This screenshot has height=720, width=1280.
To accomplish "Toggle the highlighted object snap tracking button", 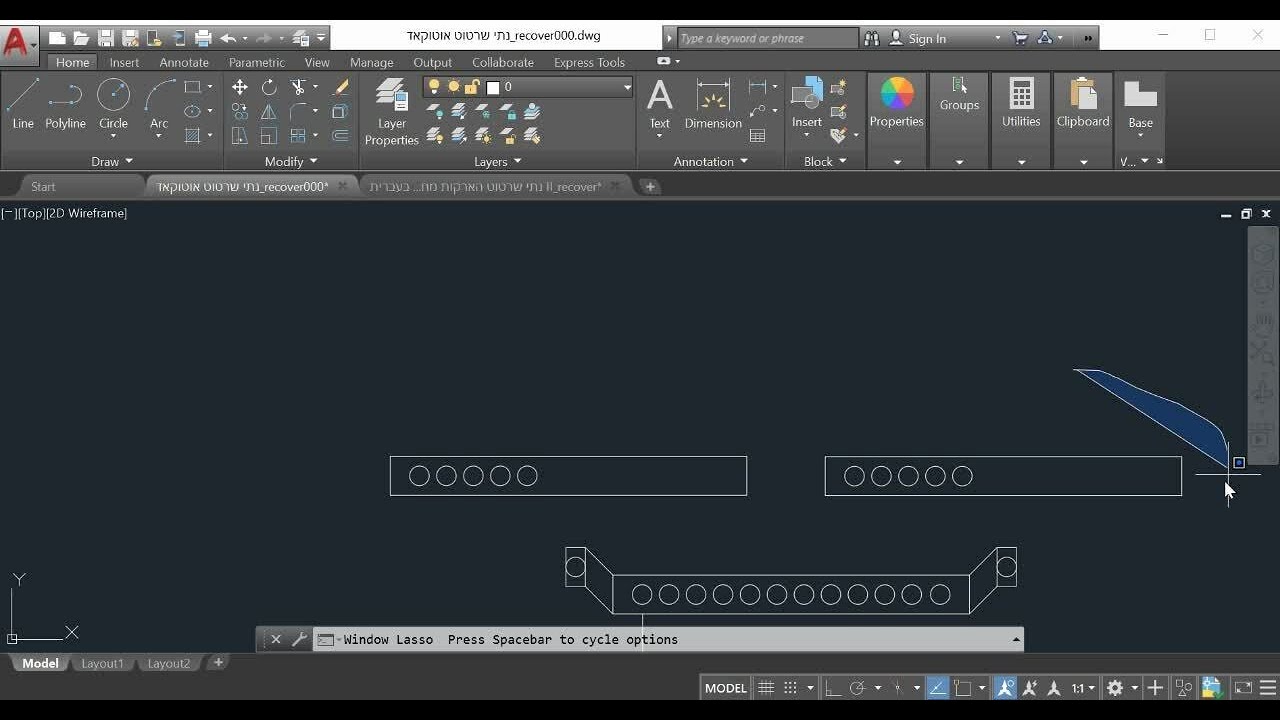I will coord(937,688).
